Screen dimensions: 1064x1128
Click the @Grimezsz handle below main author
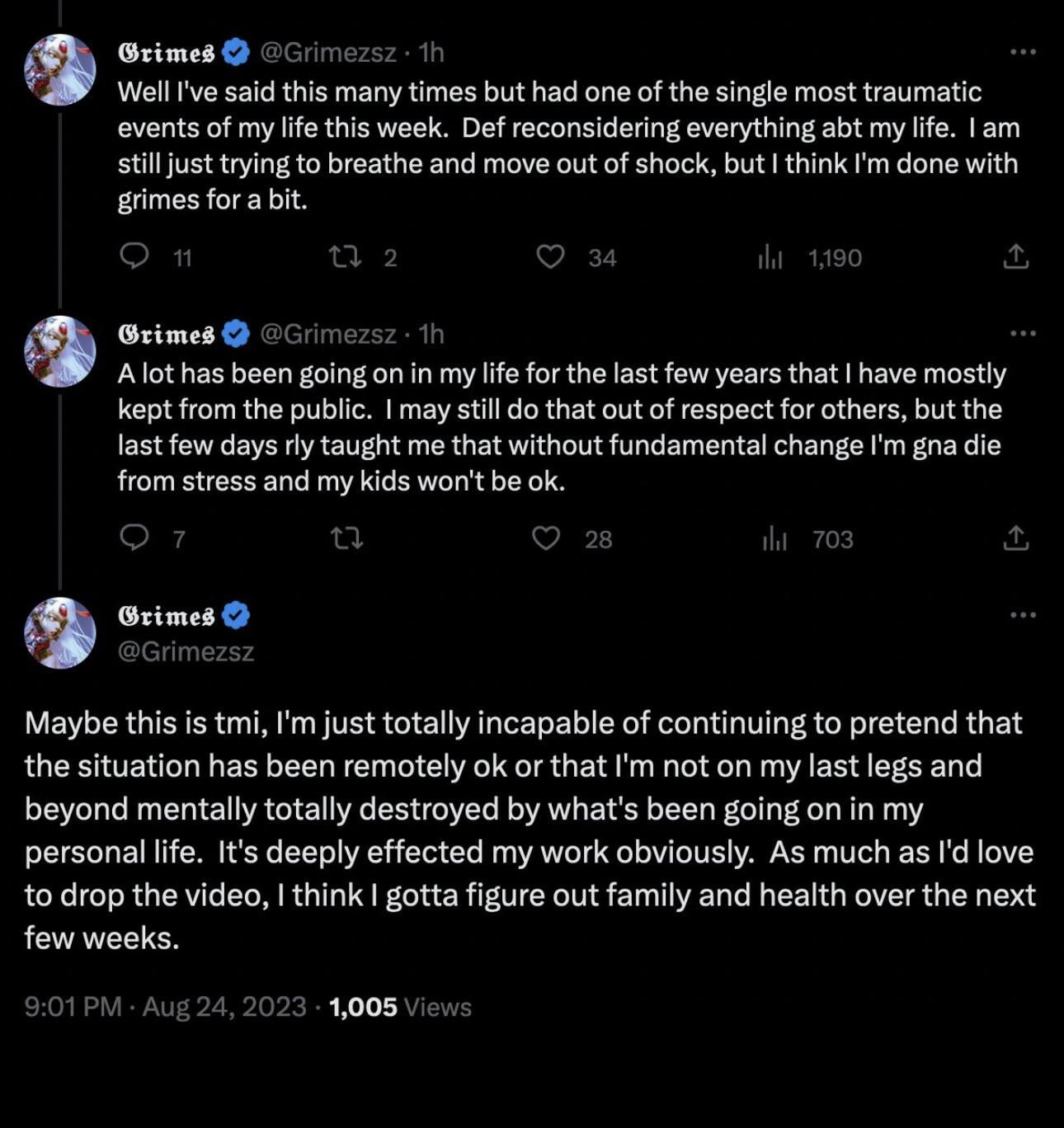[x=186, y=651]
